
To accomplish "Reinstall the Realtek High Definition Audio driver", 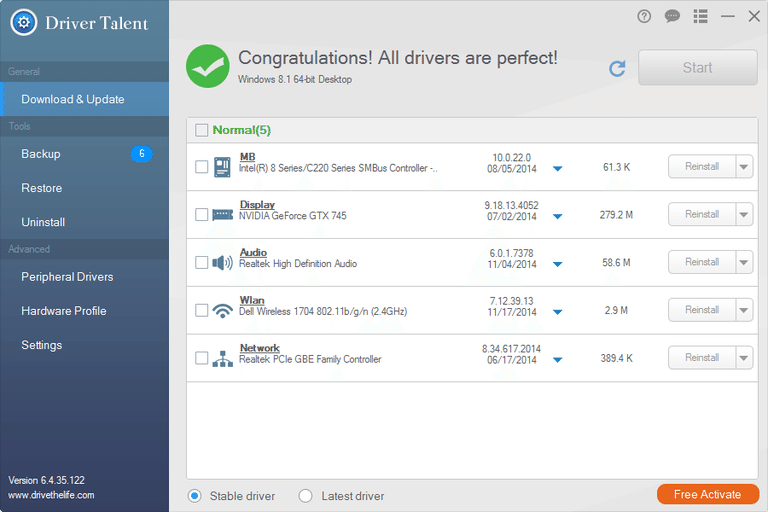I will pyautogui.click(x=702, y=263).
